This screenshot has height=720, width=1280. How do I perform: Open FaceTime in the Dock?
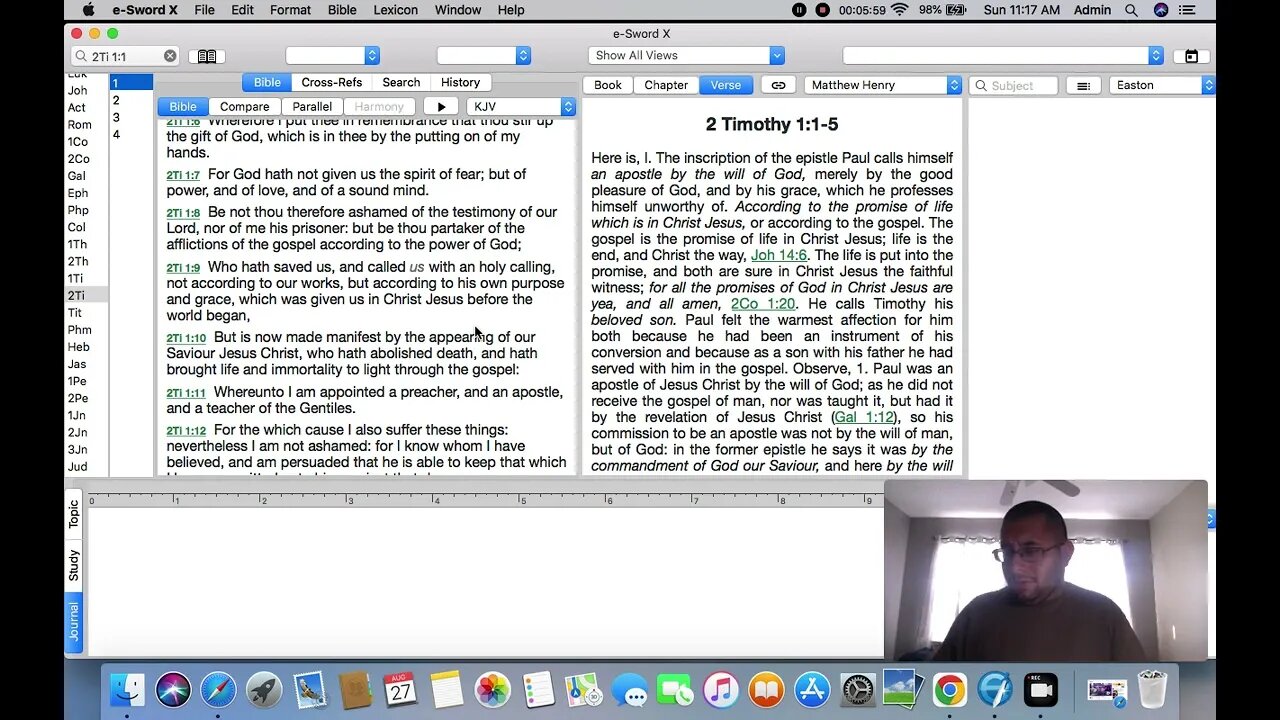(x=675, y=690)
